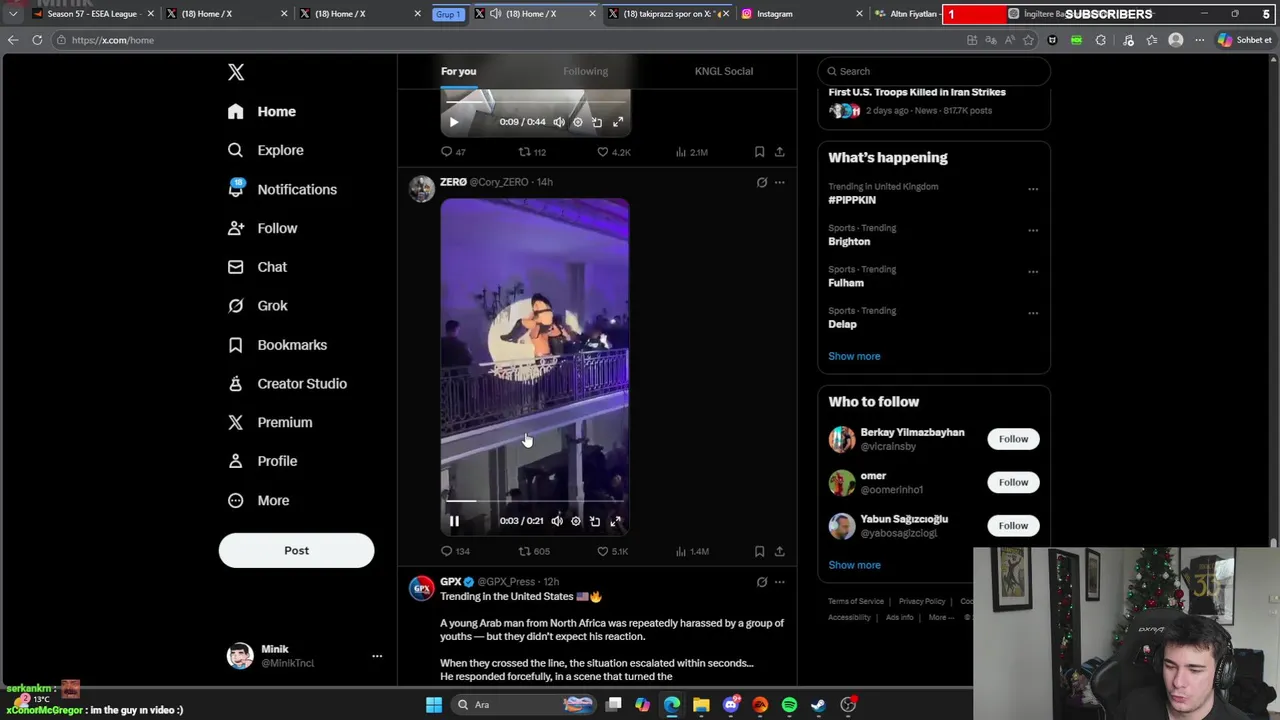This screenshot has height=720, width=1280.
Task: Seek on the ZERØ video progress bar
Action: coord(534,501)
